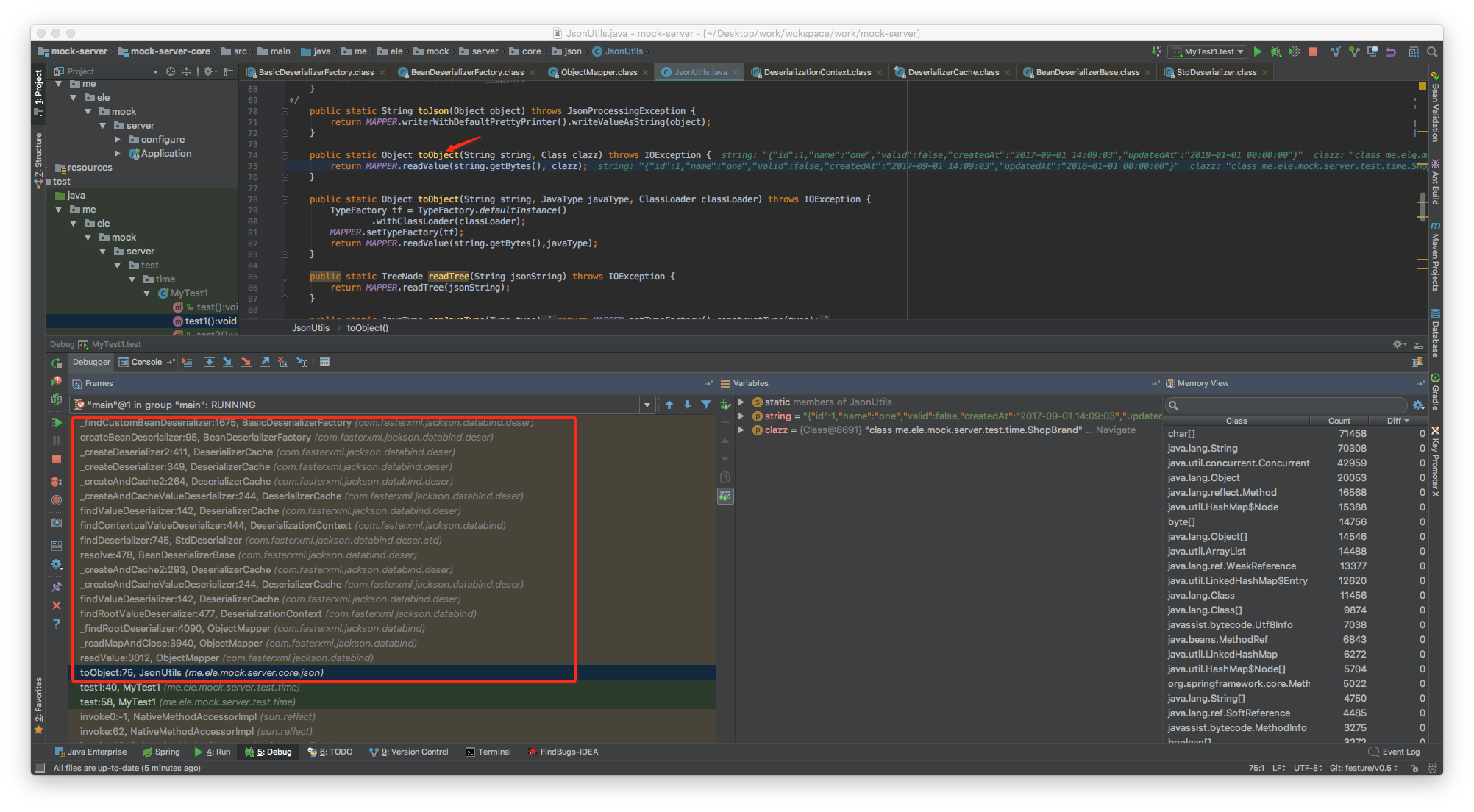
Task: Click the search magnifier in toolbar
Action: tap(1431, 51)
